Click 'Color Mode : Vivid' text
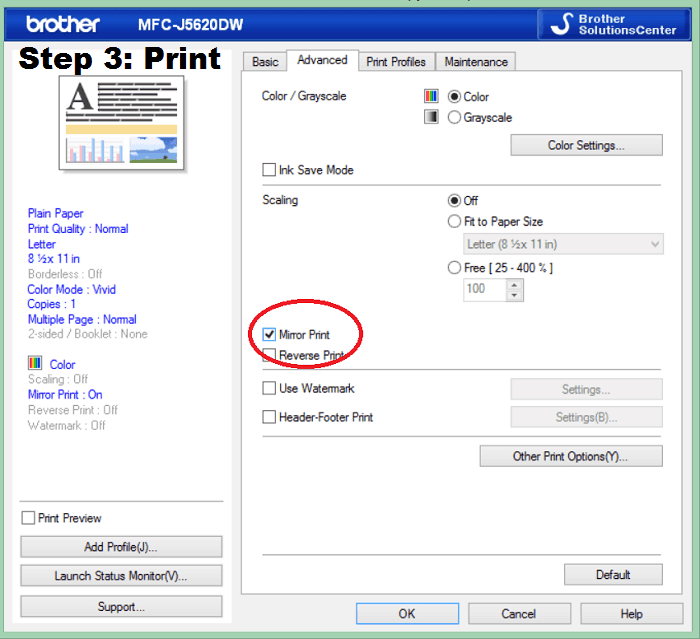This screenshot has height=639, width=700. [71, 289]
